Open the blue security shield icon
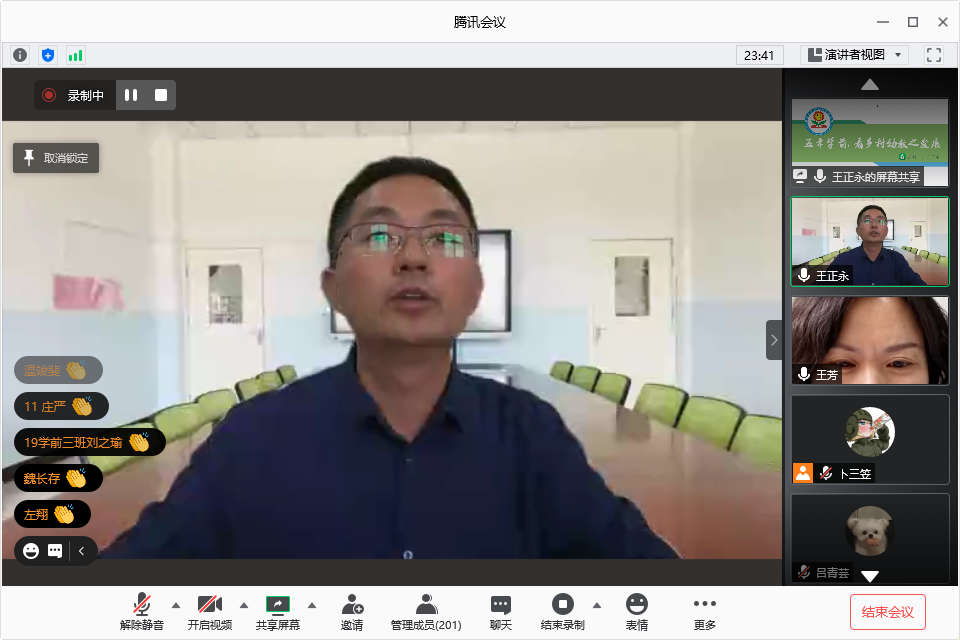The image size is (960, 640). (x=47, y=55)
